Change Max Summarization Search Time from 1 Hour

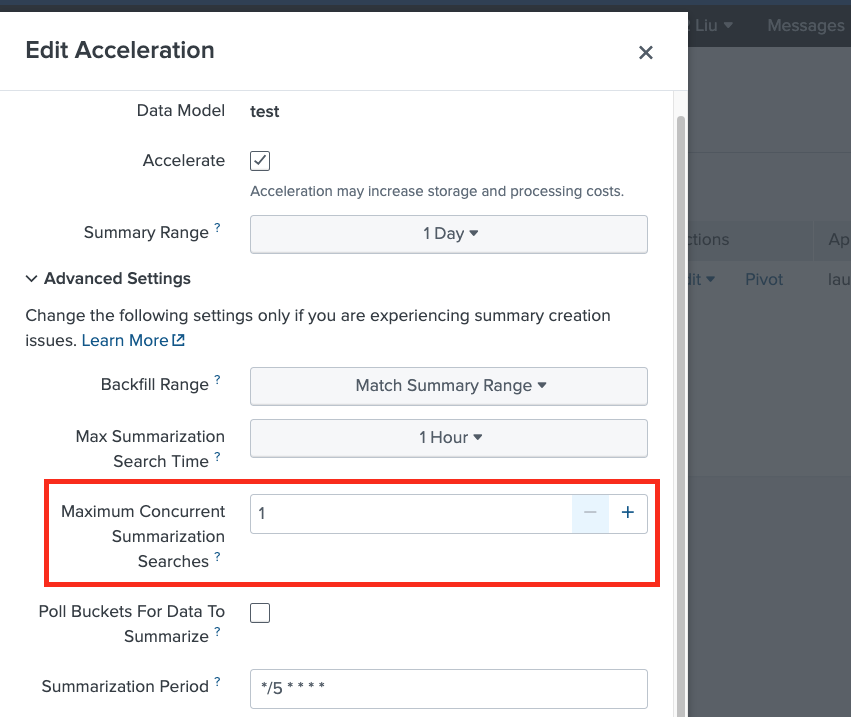click(x=448, y=437)
